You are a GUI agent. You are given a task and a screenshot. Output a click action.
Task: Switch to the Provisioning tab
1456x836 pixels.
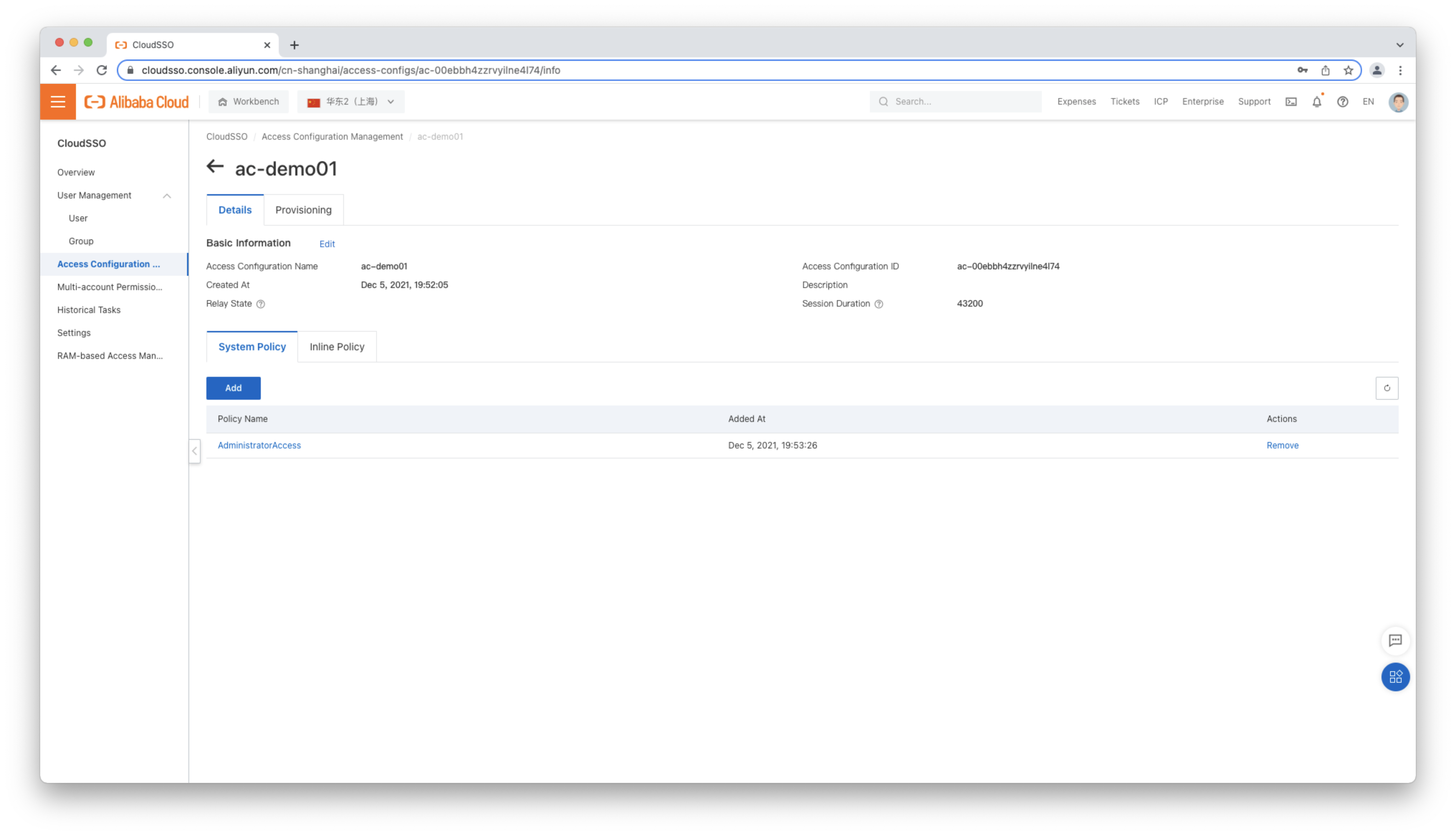(x=303, y=210)
